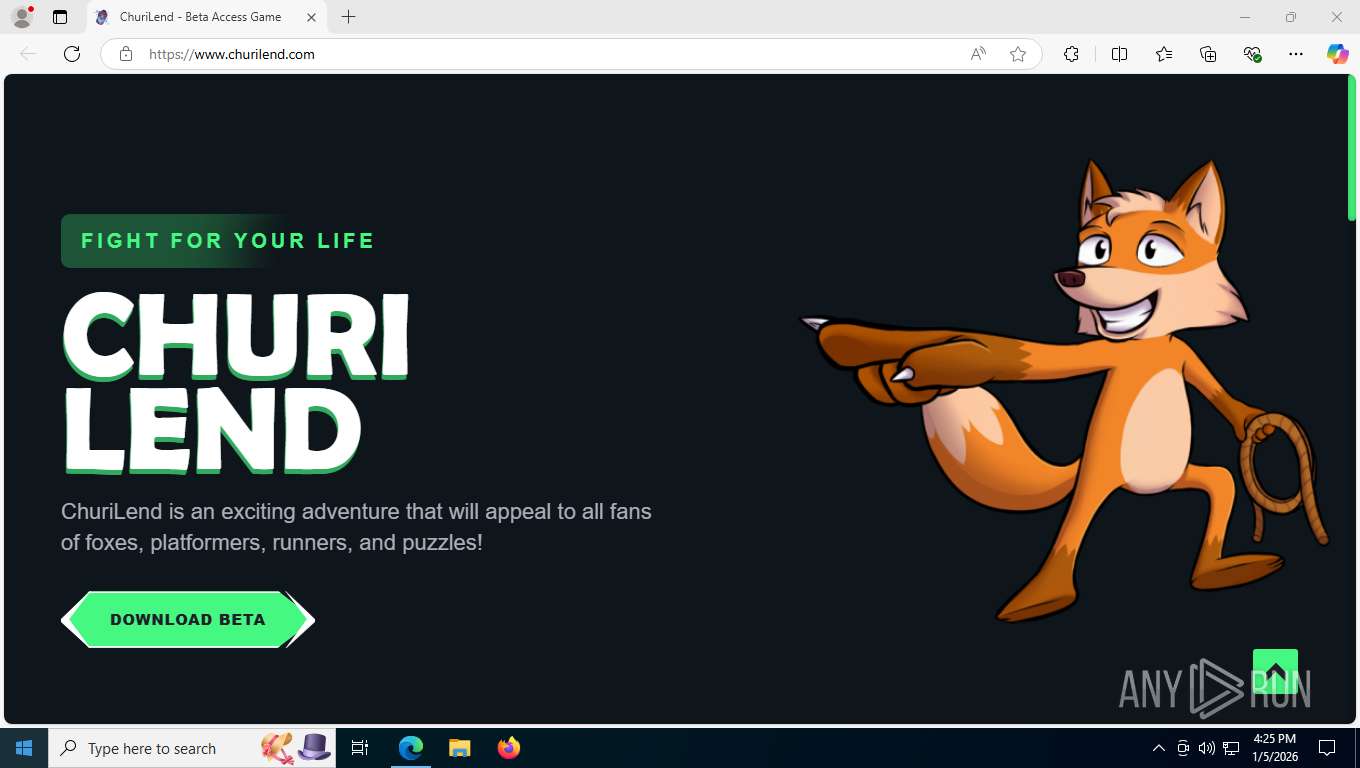Click the volume speaker tray icon
1360x768 pixels.
tap(1206, 748)
